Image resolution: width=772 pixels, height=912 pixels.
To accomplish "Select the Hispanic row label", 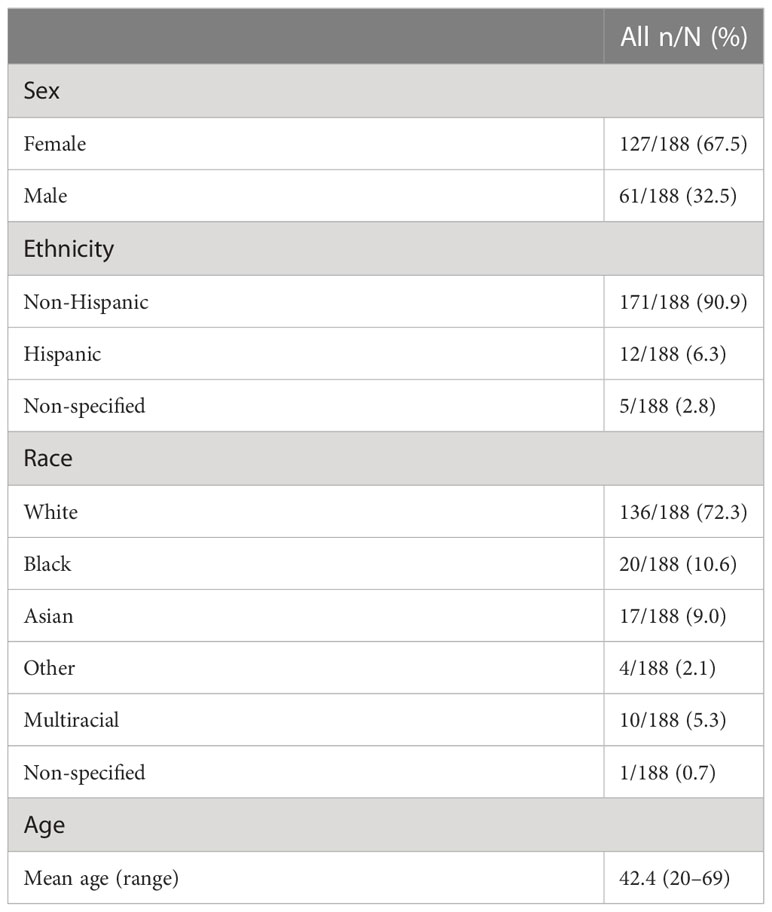I will click(x=62, y=354).
